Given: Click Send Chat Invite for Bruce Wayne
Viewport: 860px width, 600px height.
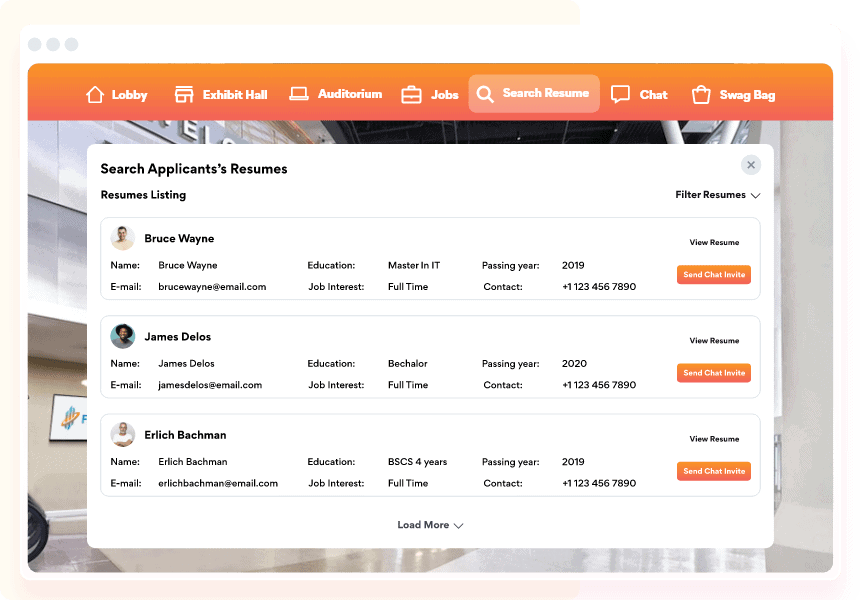Looking at the screenshot, I should (713, 274).
